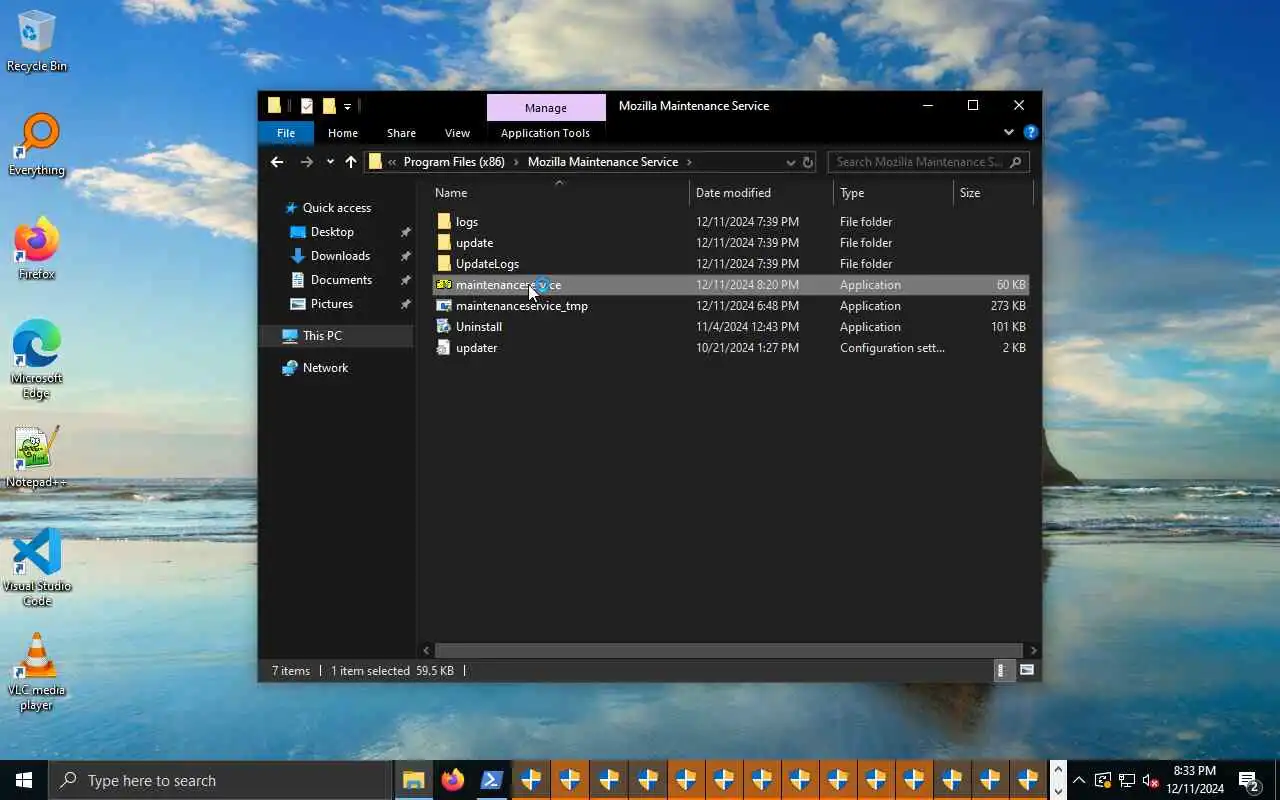This screenshot has width=1280, height=800.
Task: Click the breadcrumb arrow after Mozilla Maintenance Service
Action: 689,162
